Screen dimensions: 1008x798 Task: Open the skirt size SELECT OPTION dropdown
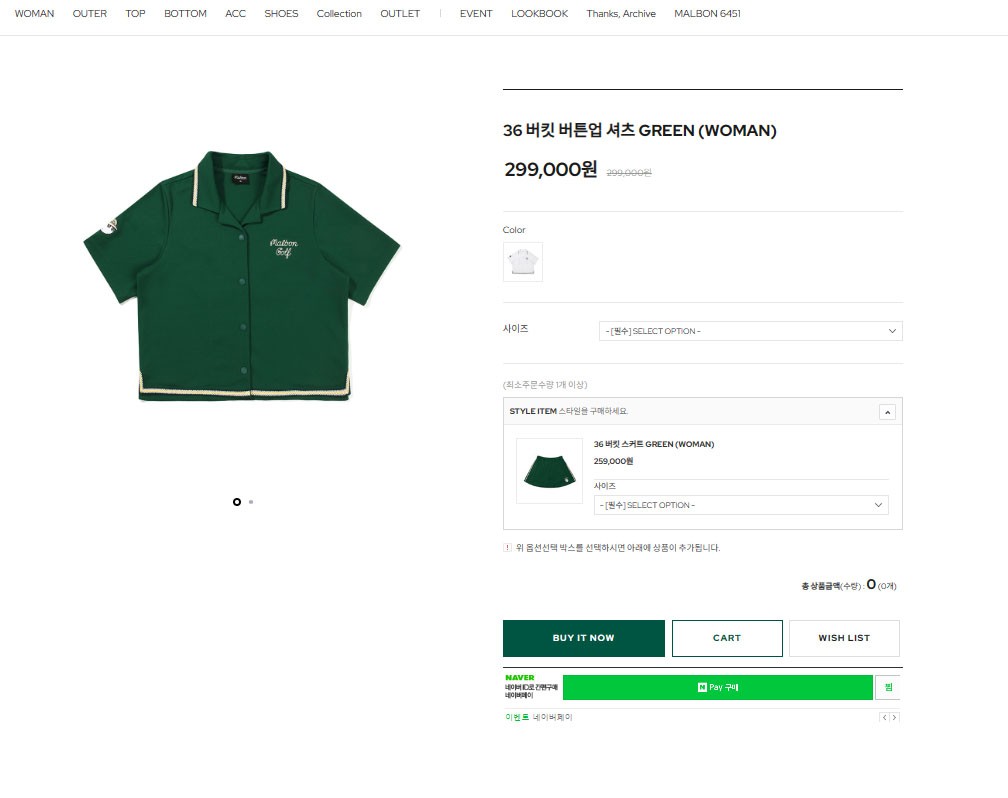740,505
